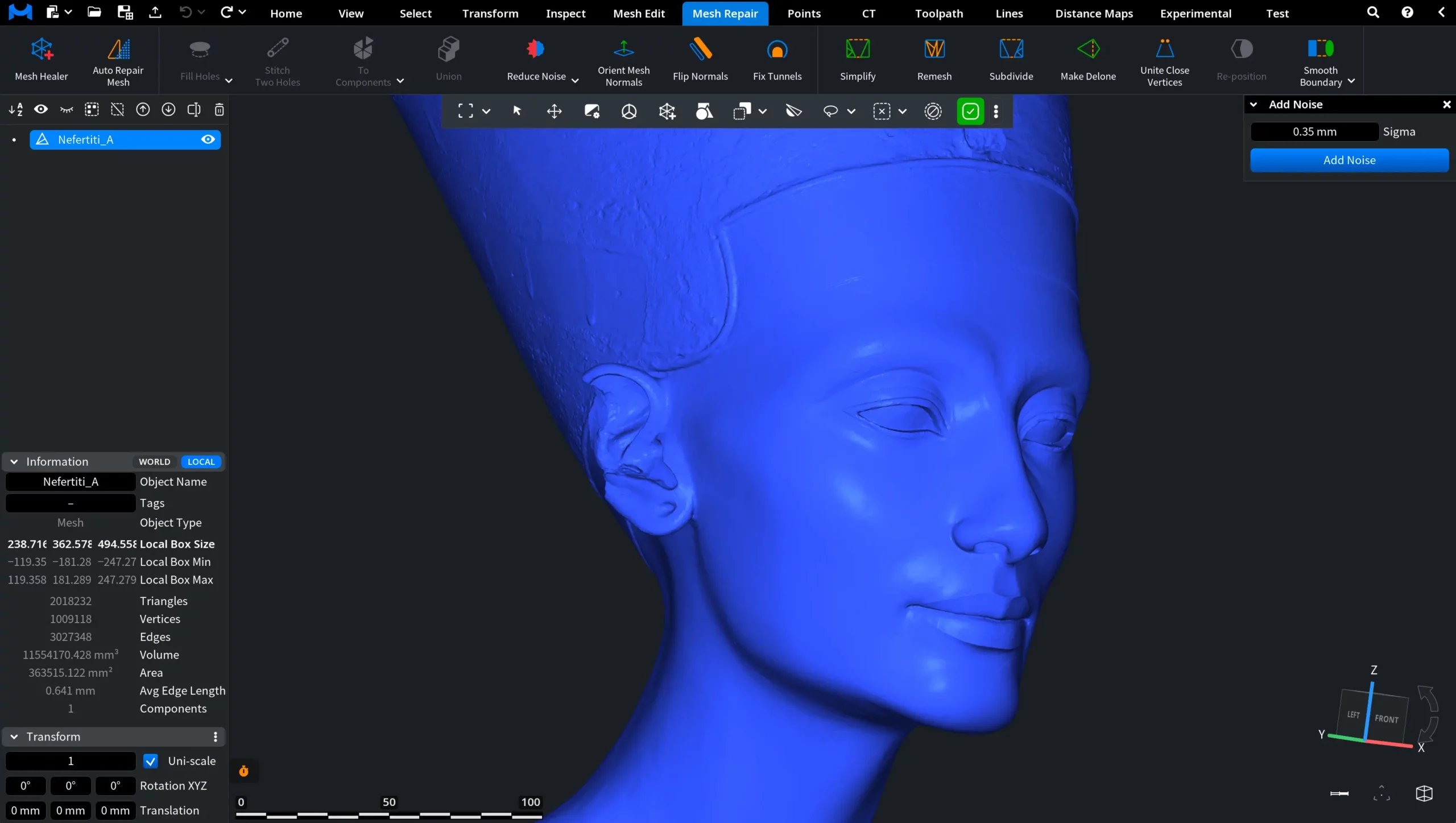
Task: Select all objects in scene tree
Action: [x=92, y=109]
